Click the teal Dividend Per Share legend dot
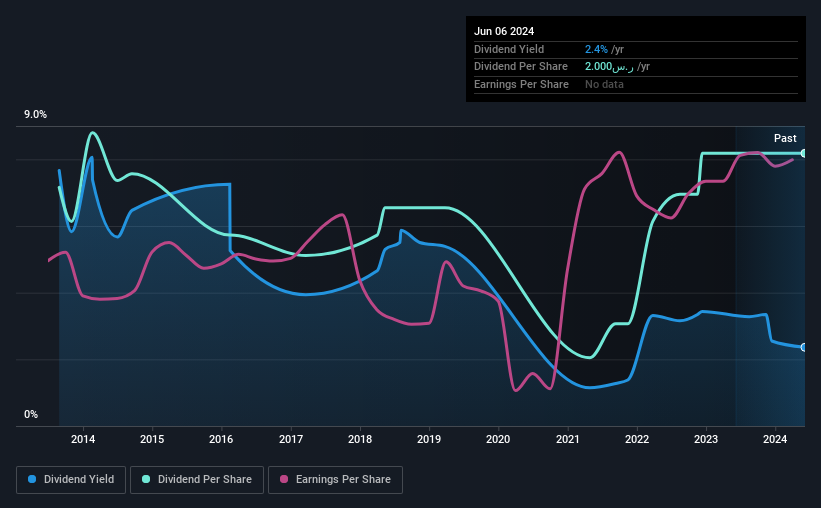The image size is (821, 508). (x=146, y=479)
